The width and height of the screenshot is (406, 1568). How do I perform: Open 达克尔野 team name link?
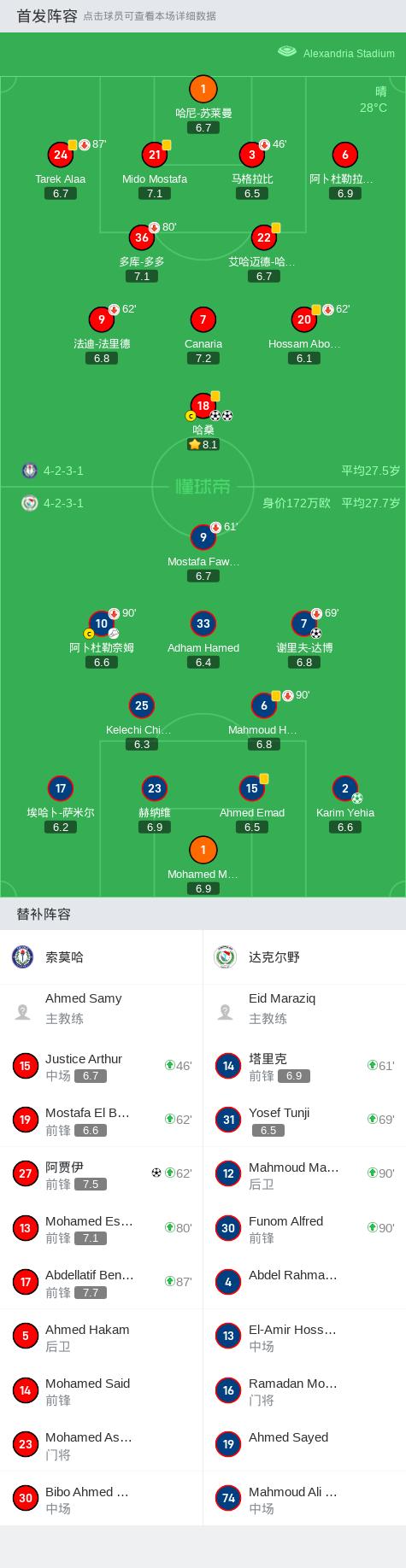274,957
